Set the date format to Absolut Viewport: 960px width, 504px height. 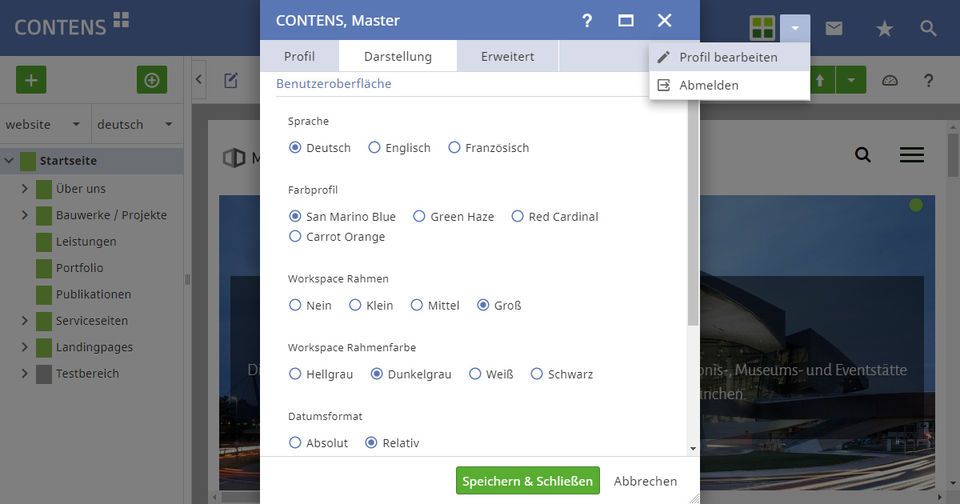[295, 443]
